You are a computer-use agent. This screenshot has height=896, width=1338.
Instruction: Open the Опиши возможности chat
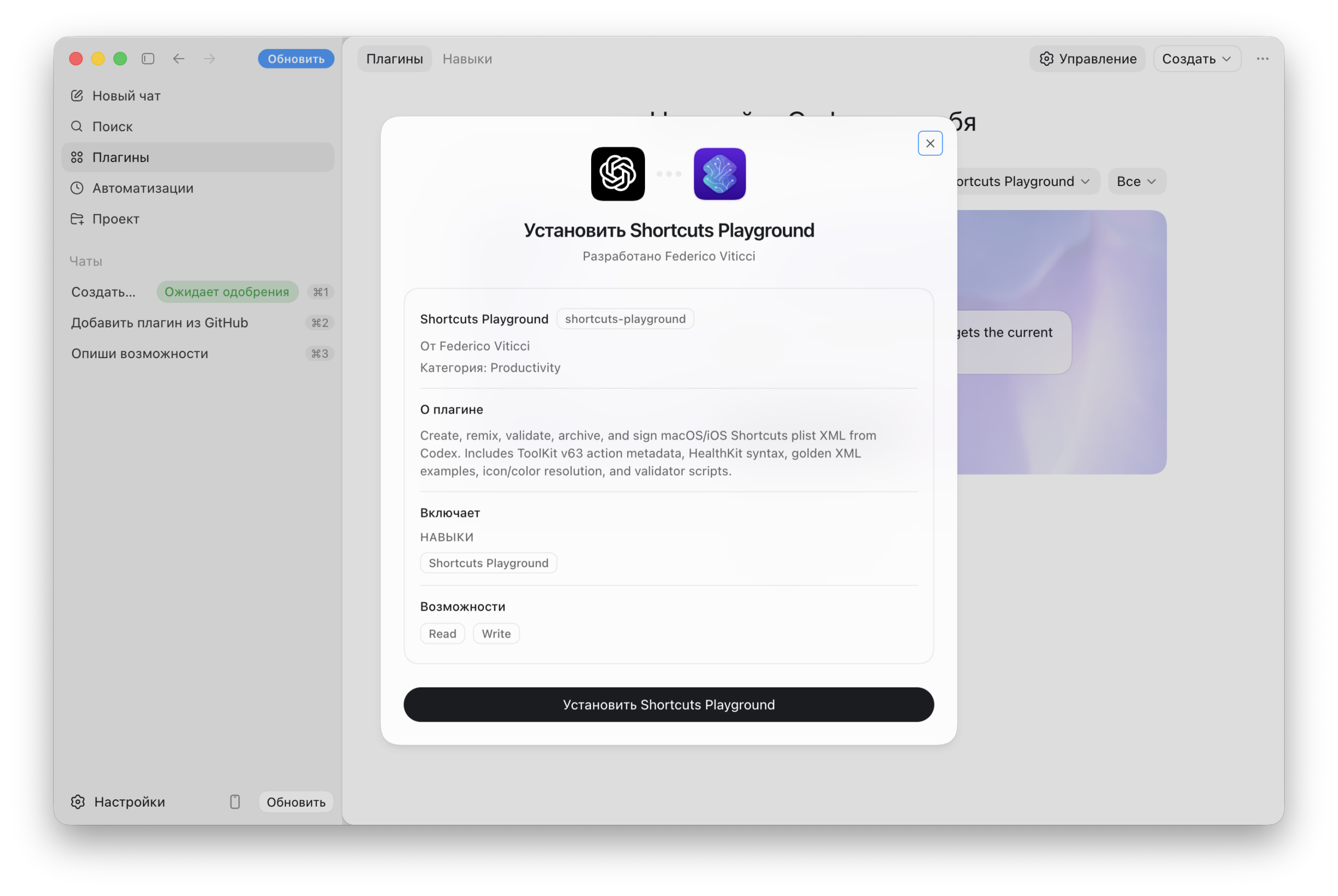click(x=198, y=353)
